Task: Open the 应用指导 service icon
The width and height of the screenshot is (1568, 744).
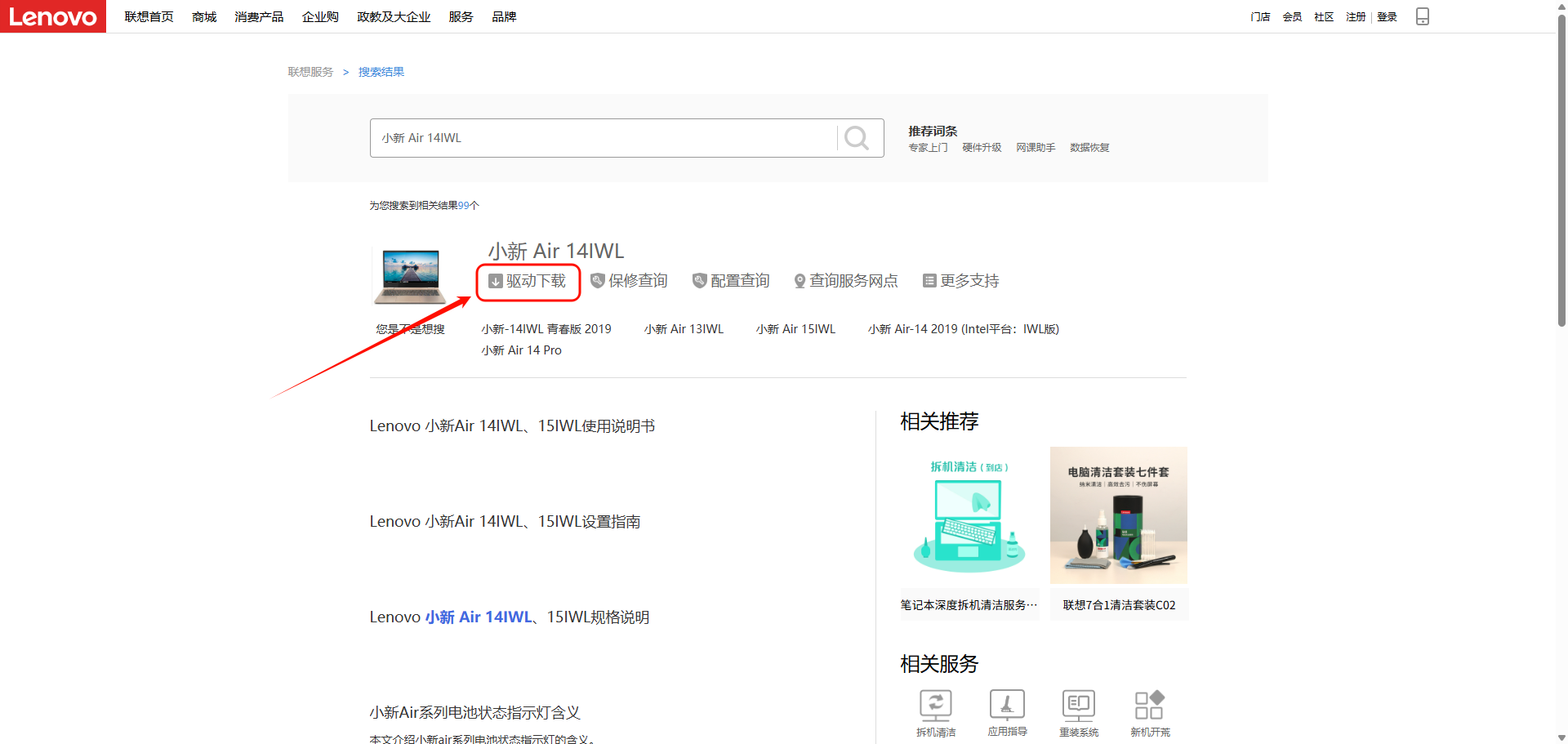Action: (x=1008, y=704)
